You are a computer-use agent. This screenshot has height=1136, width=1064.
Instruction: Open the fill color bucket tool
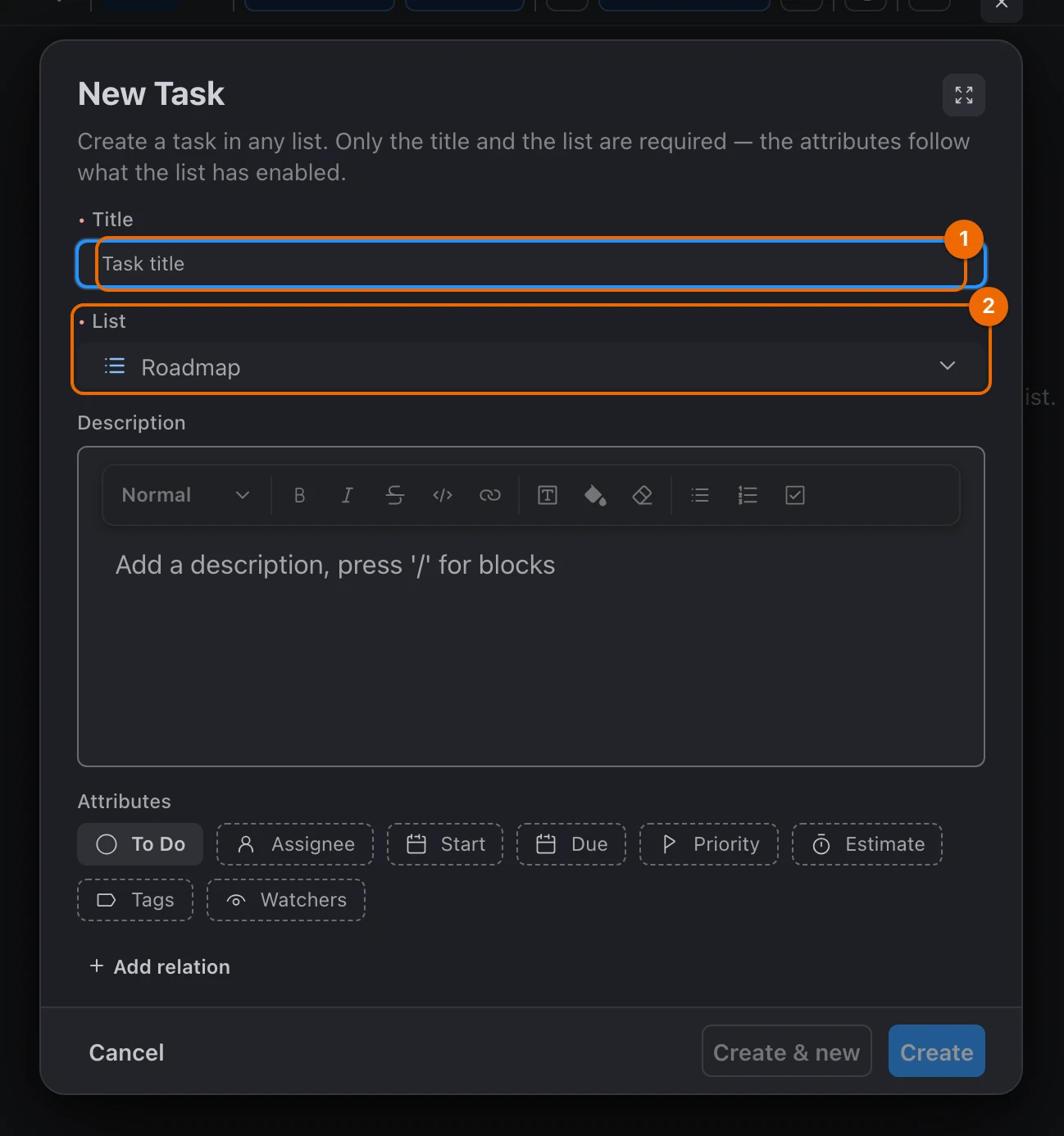[x=595, y=495]
